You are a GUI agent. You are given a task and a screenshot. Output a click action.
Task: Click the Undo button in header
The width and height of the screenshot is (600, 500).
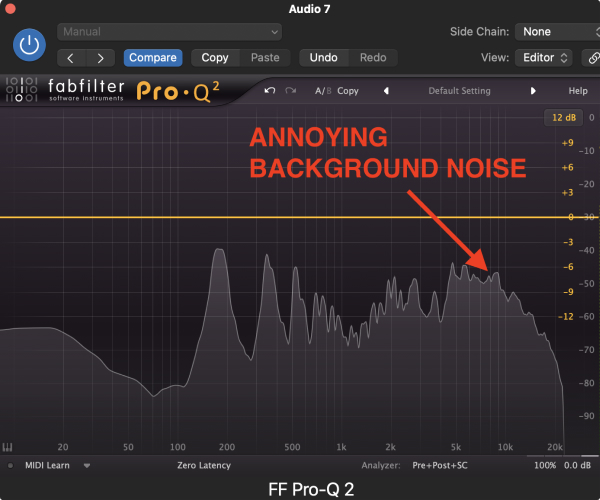324,58
